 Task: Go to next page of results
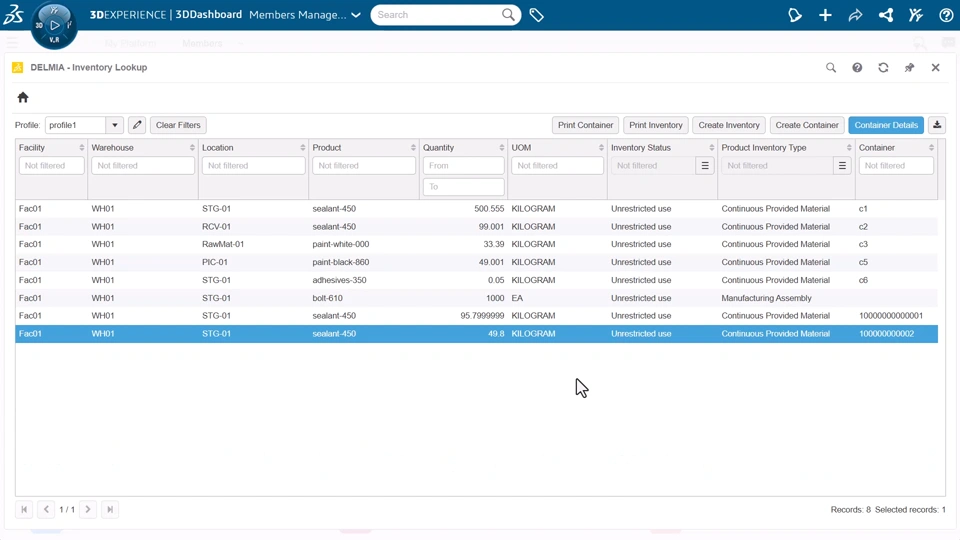tap(88, 509)
